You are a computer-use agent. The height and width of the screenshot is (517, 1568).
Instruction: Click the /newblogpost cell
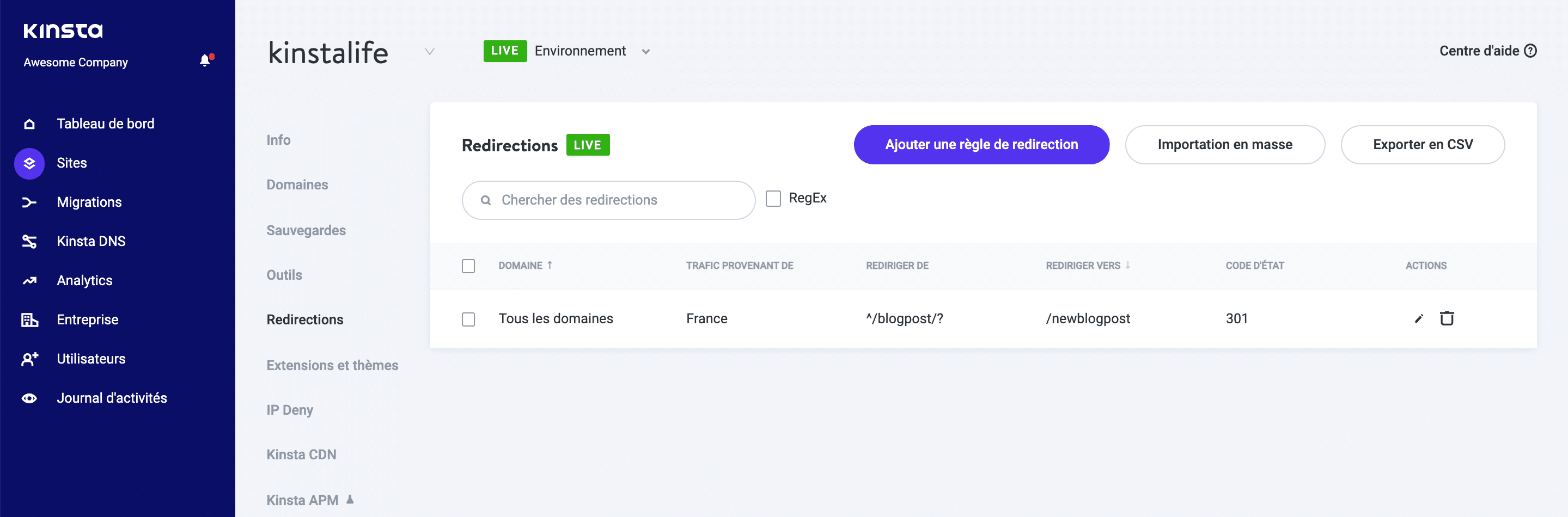coord(1088,319)
